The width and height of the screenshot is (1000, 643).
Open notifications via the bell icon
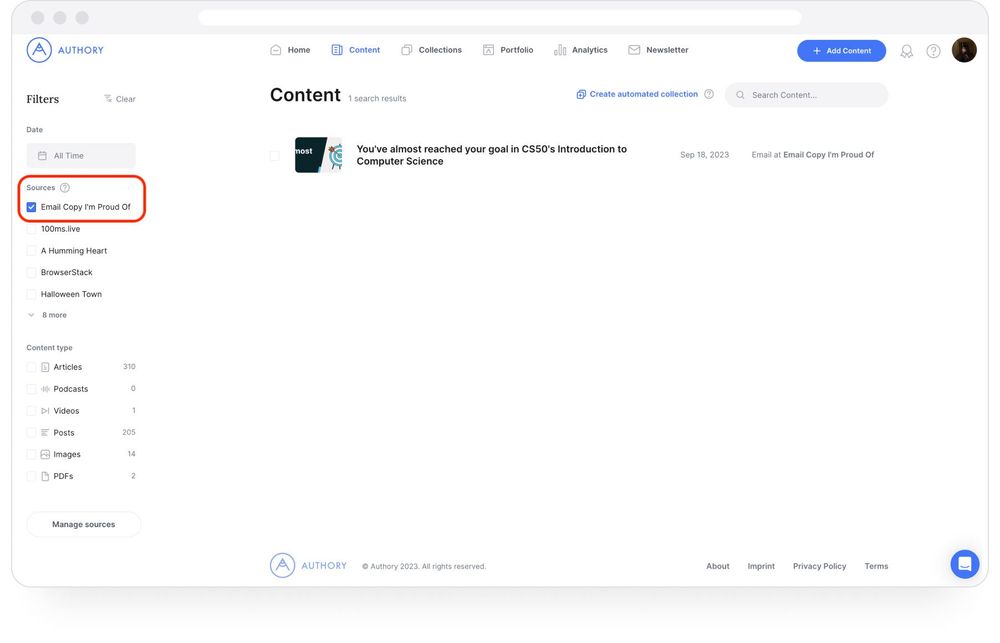coord(906,50)
